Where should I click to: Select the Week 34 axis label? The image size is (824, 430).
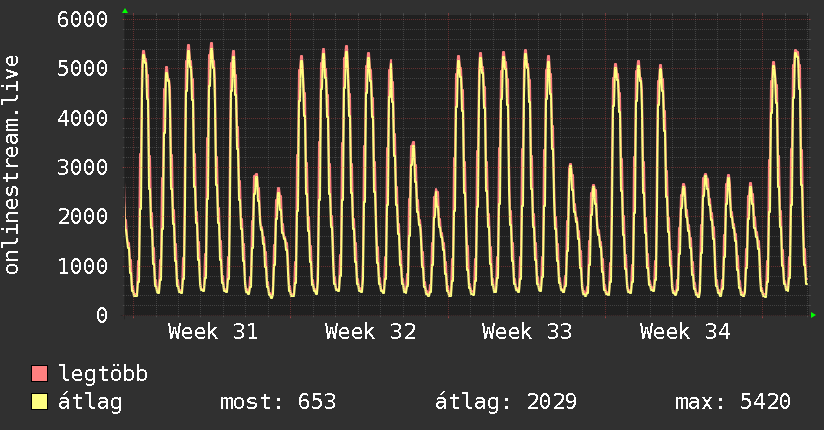point(685,332)
